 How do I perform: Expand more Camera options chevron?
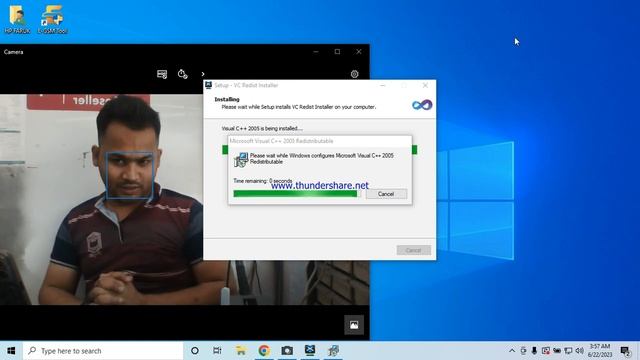pyautogui.click(x=203, y=74)
